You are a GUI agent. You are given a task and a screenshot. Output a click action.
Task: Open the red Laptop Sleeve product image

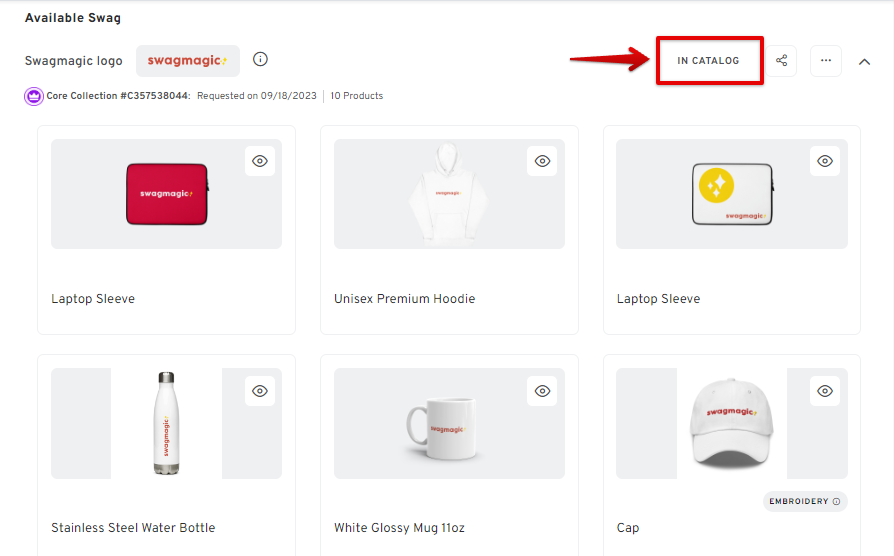coord(166,194)
